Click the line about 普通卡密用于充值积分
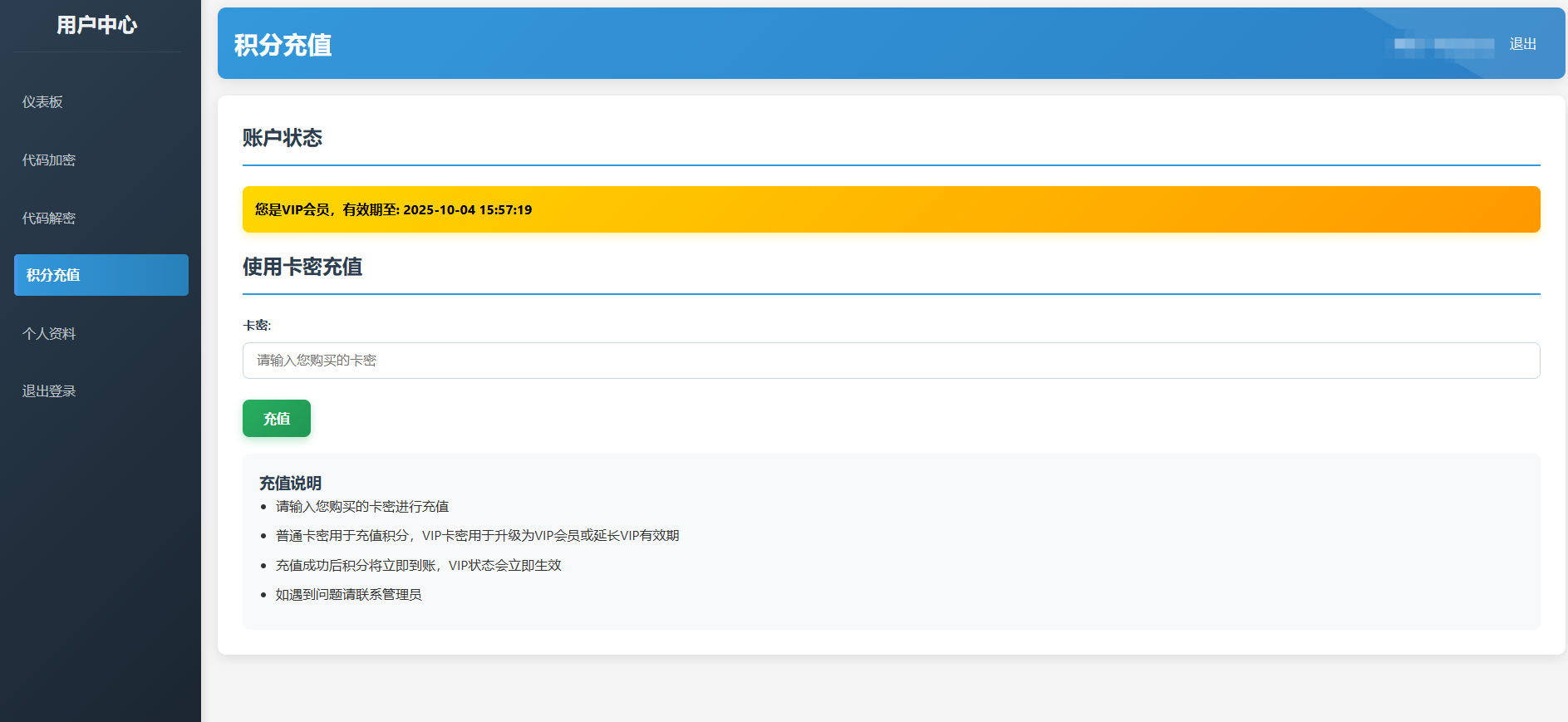 [477, 536]
